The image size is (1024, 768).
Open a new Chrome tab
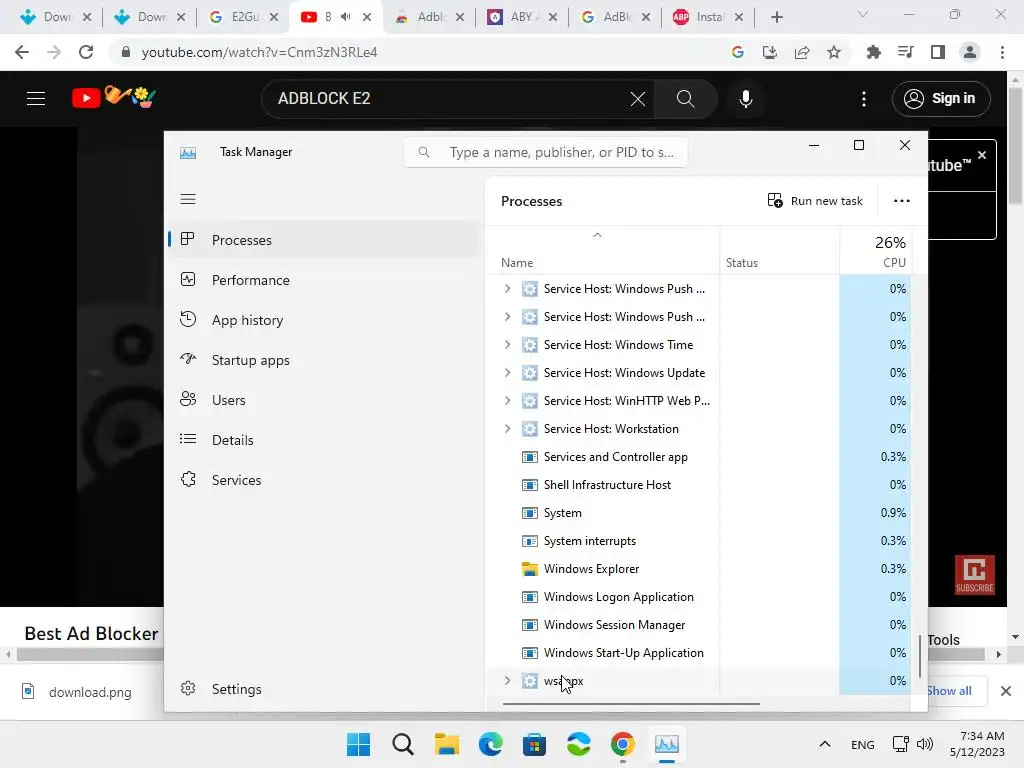(x=776, y=17)
